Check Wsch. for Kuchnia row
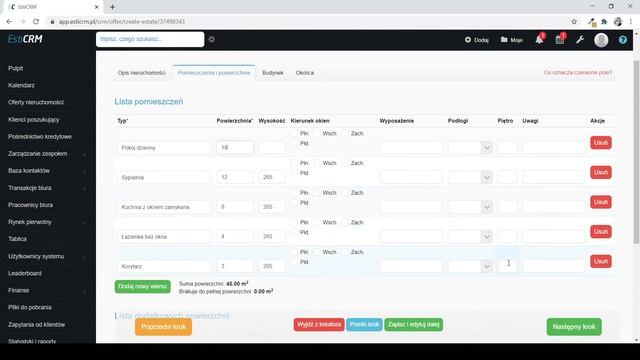The image size is (640, 360). tap(317, 193)
